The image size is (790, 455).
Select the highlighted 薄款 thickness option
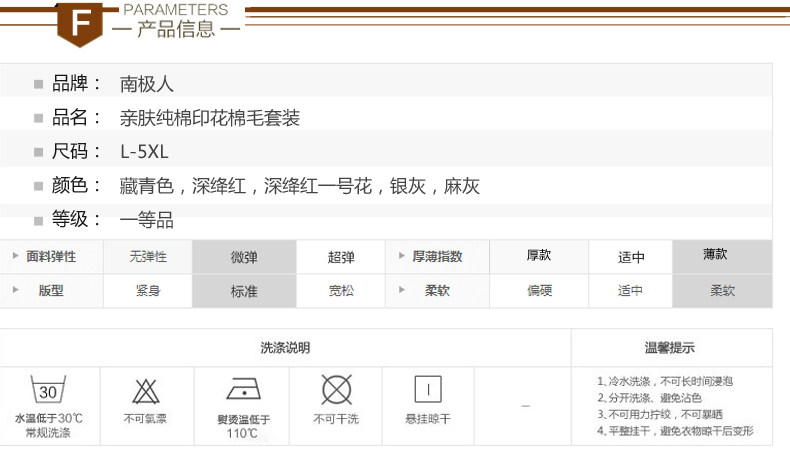tap(722, 256)
